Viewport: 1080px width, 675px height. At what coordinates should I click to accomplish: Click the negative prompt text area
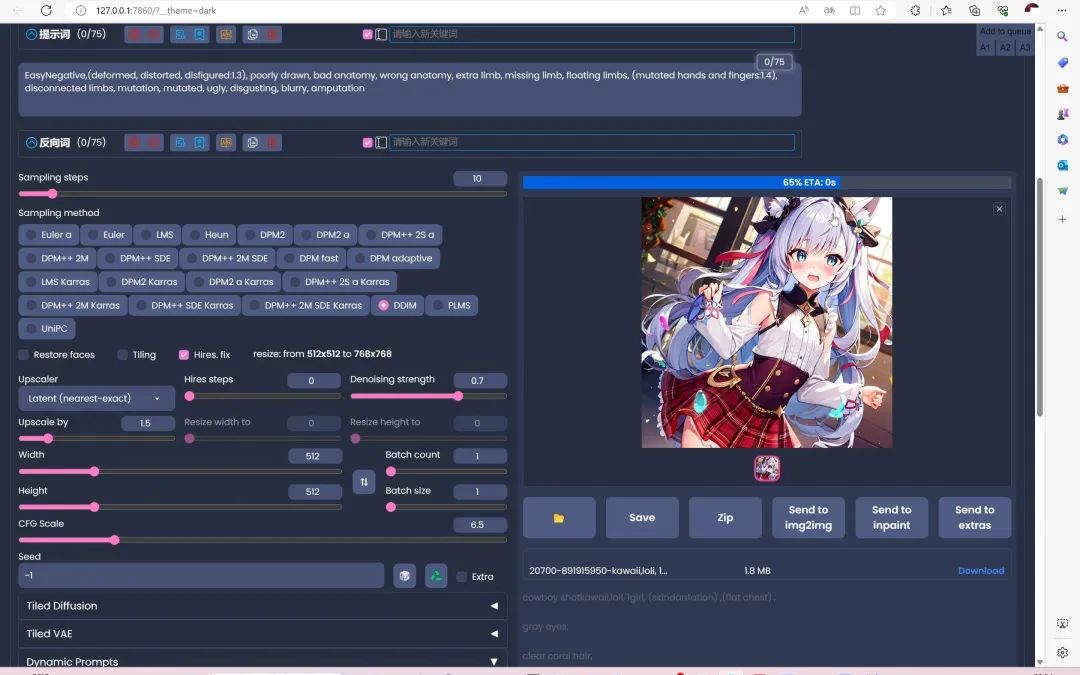410,90
